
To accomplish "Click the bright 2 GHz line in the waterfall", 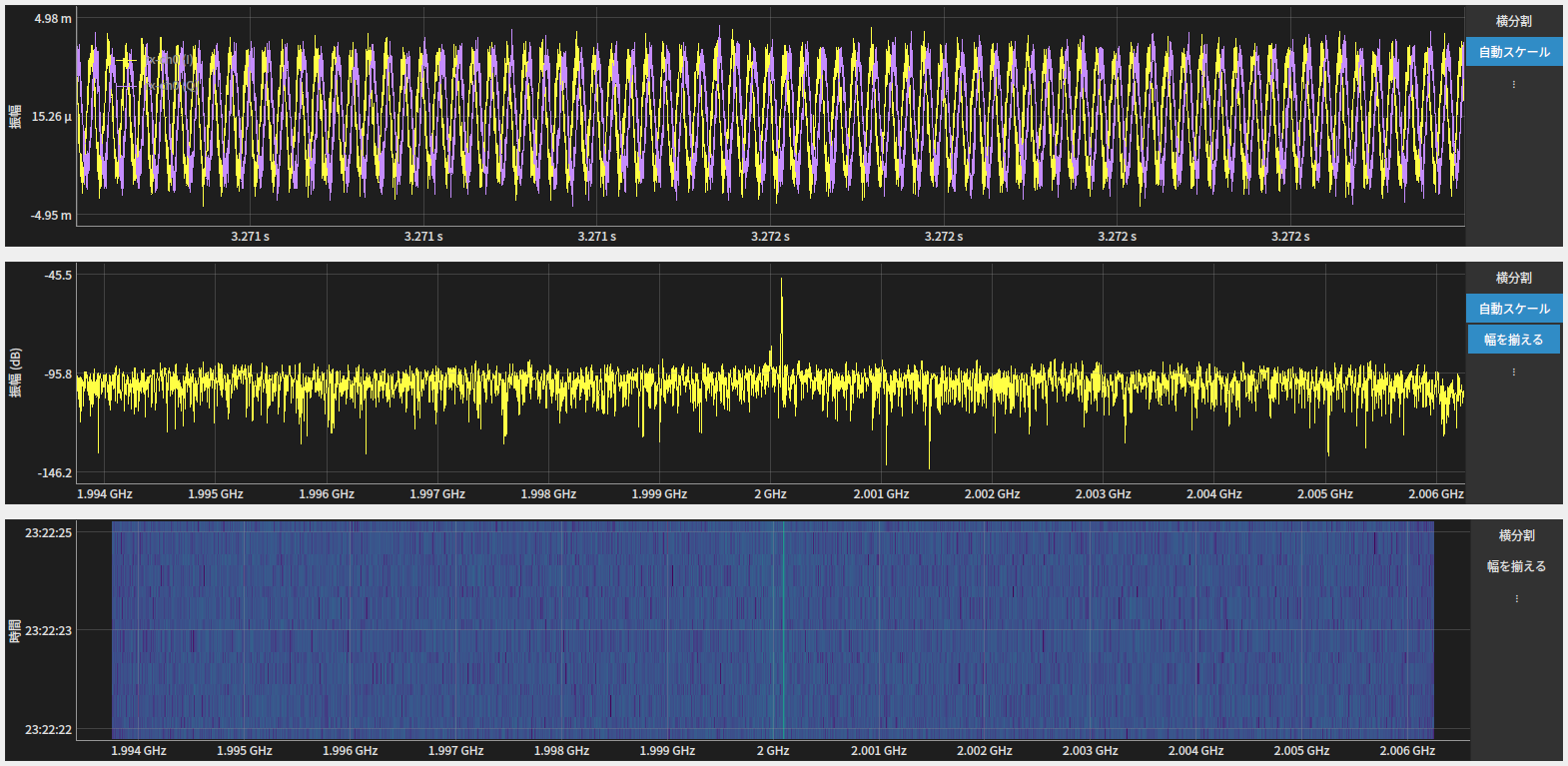I will click(783, 629).
